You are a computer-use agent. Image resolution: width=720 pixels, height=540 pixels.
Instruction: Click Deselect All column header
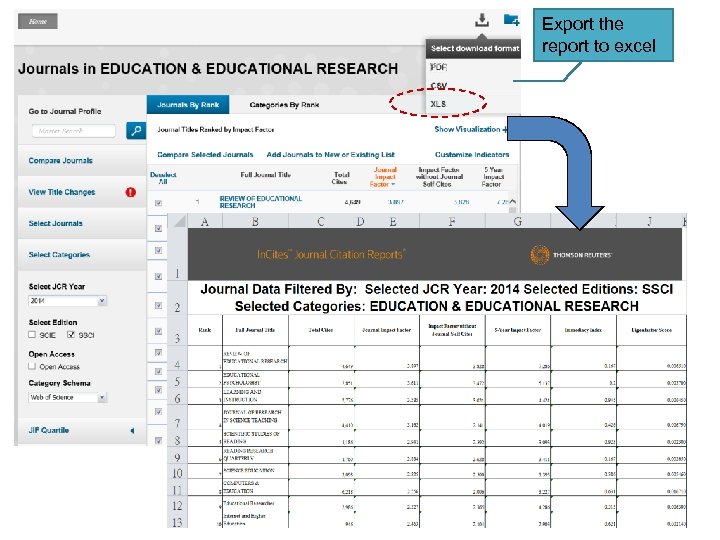click(x=163, y=178)
